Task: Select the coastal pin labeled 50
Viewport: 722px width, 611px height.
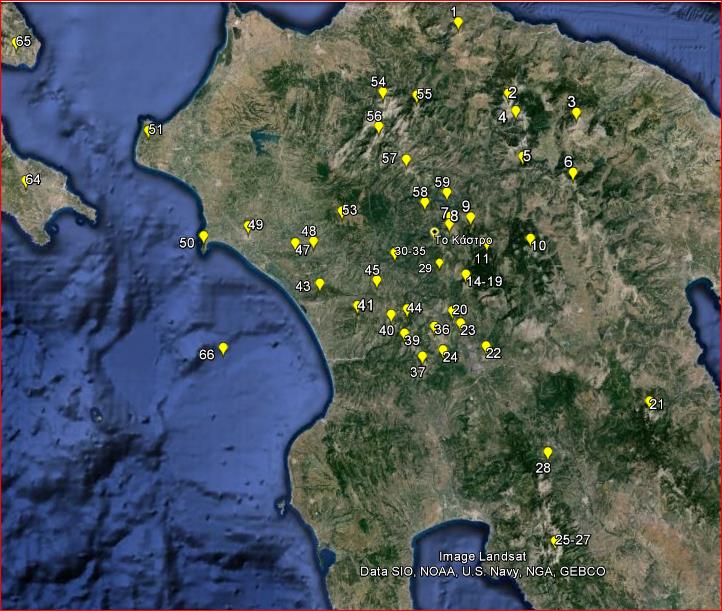Action: (x=204, y=237)
